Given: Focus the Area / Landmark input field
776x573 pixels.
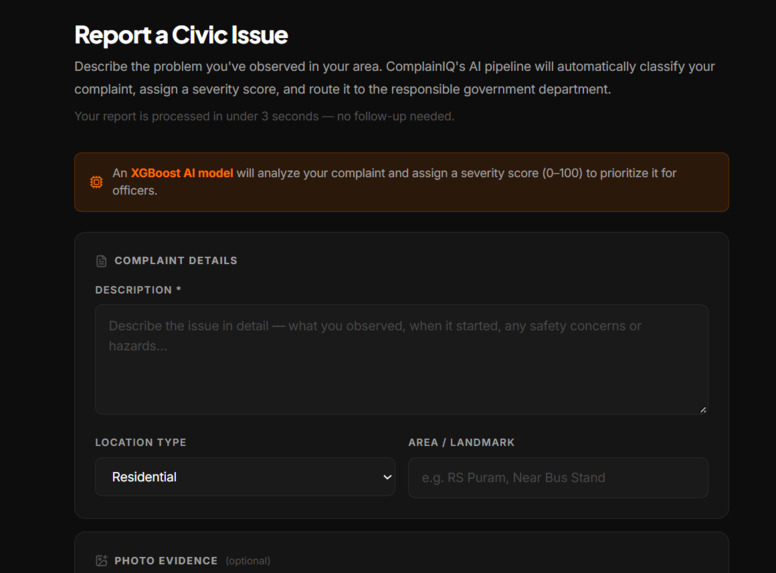Looking at the screenshot, I should [x=558, y=478].
